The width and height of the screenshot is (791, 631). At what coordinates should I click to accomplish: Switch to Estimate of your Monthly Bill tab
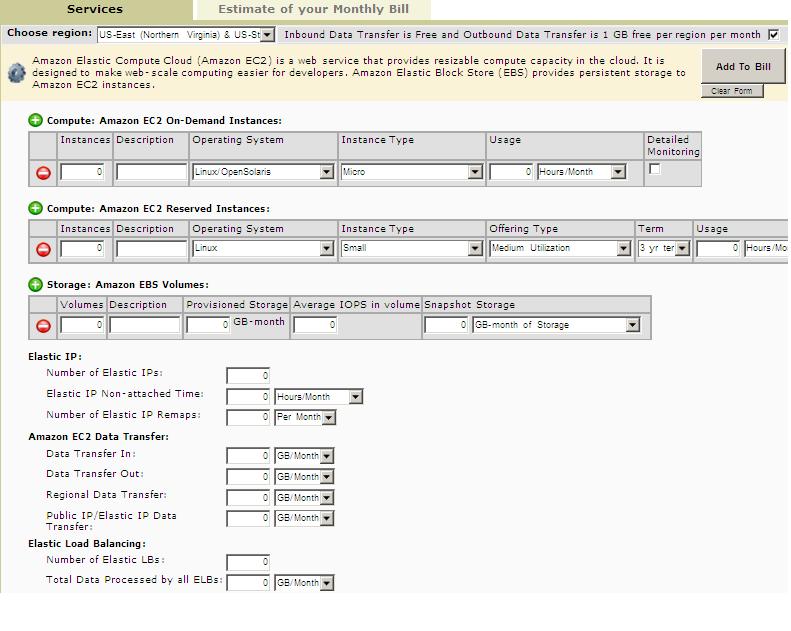[313, 9]
